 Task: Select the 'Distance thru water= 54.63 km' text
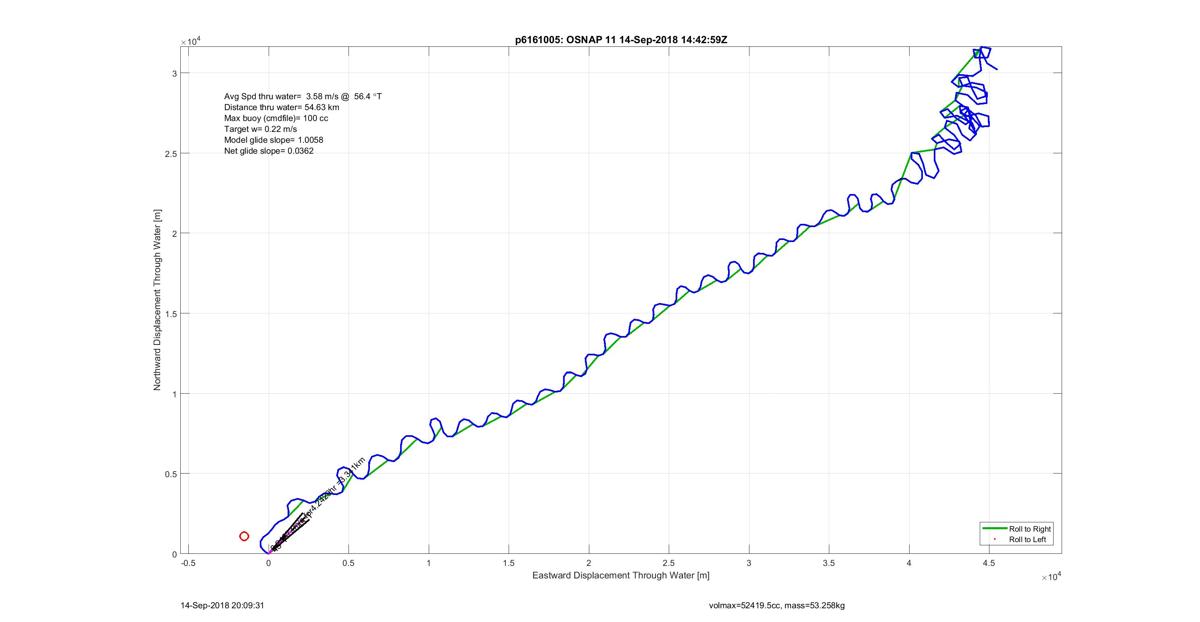point(282,108)
